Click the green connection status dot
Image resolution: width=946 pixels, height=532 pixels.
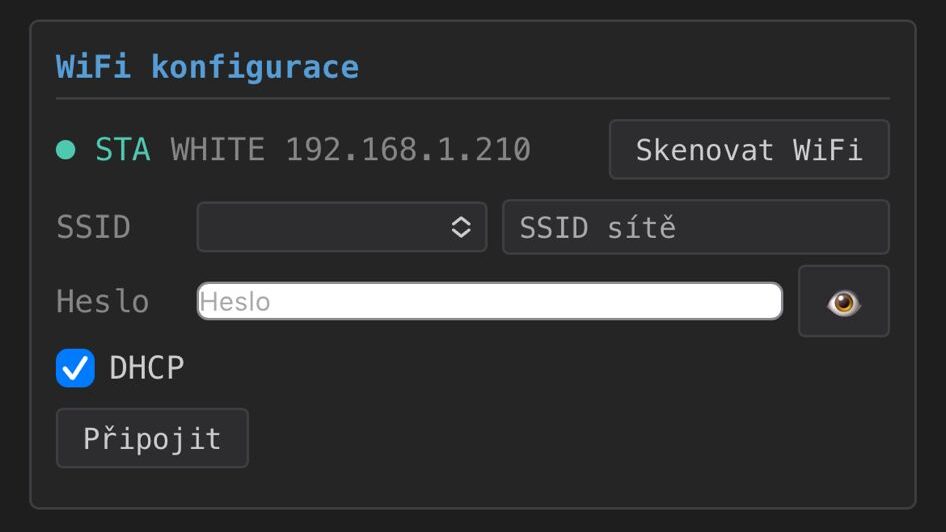[x=65, y=150]
